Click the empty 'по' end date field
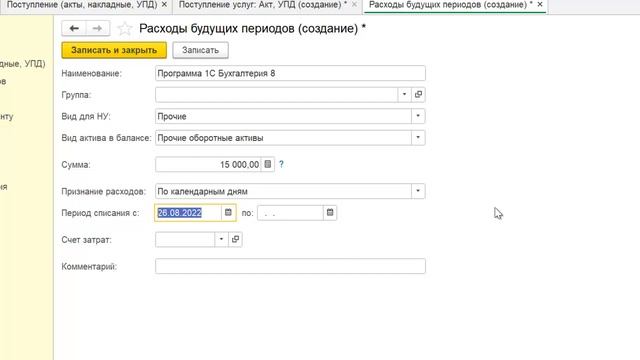This screenshot has width=640, height=360. 290,213
